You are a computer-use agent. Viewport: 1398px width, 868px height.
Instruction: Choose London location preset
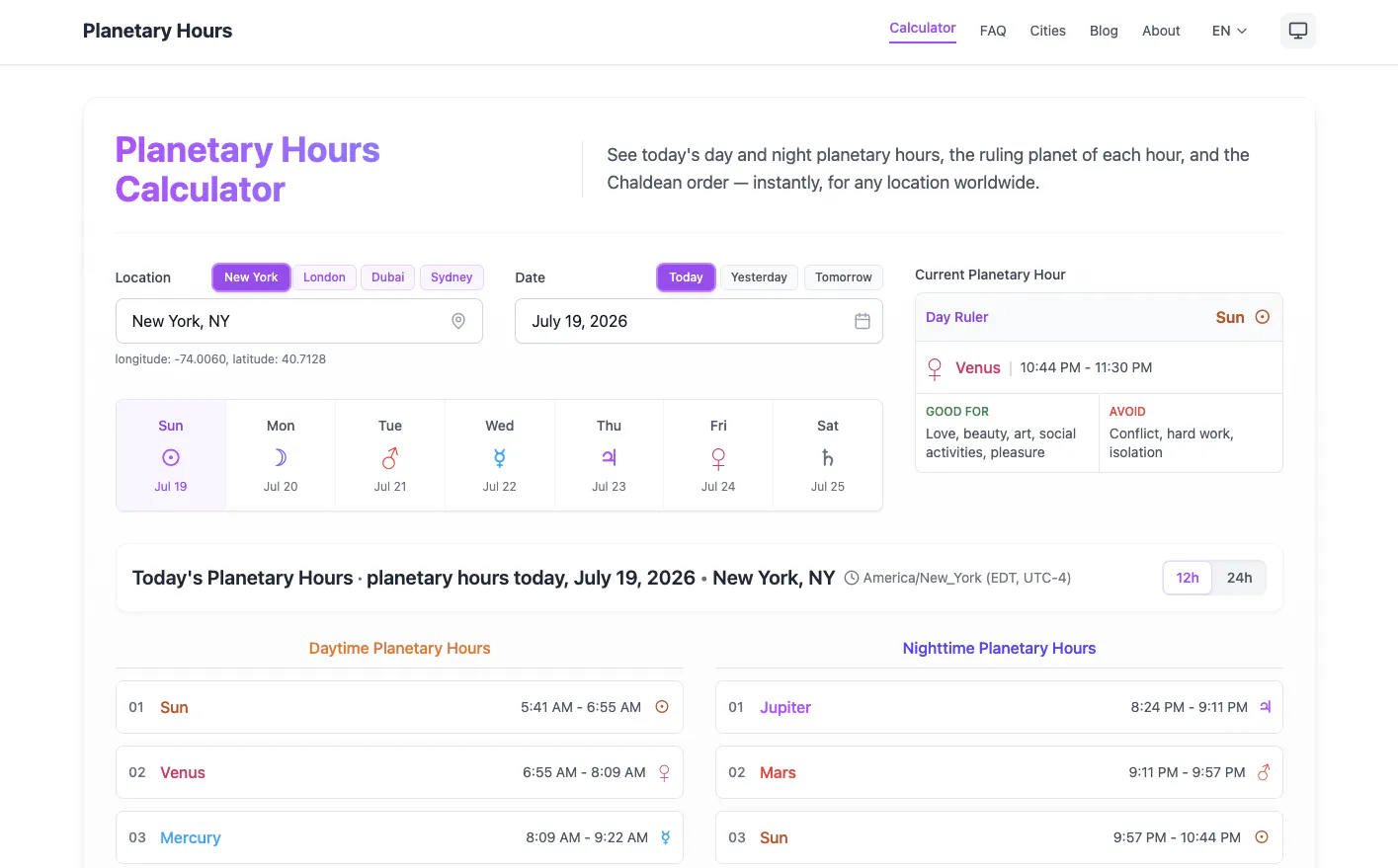(324, 277)
